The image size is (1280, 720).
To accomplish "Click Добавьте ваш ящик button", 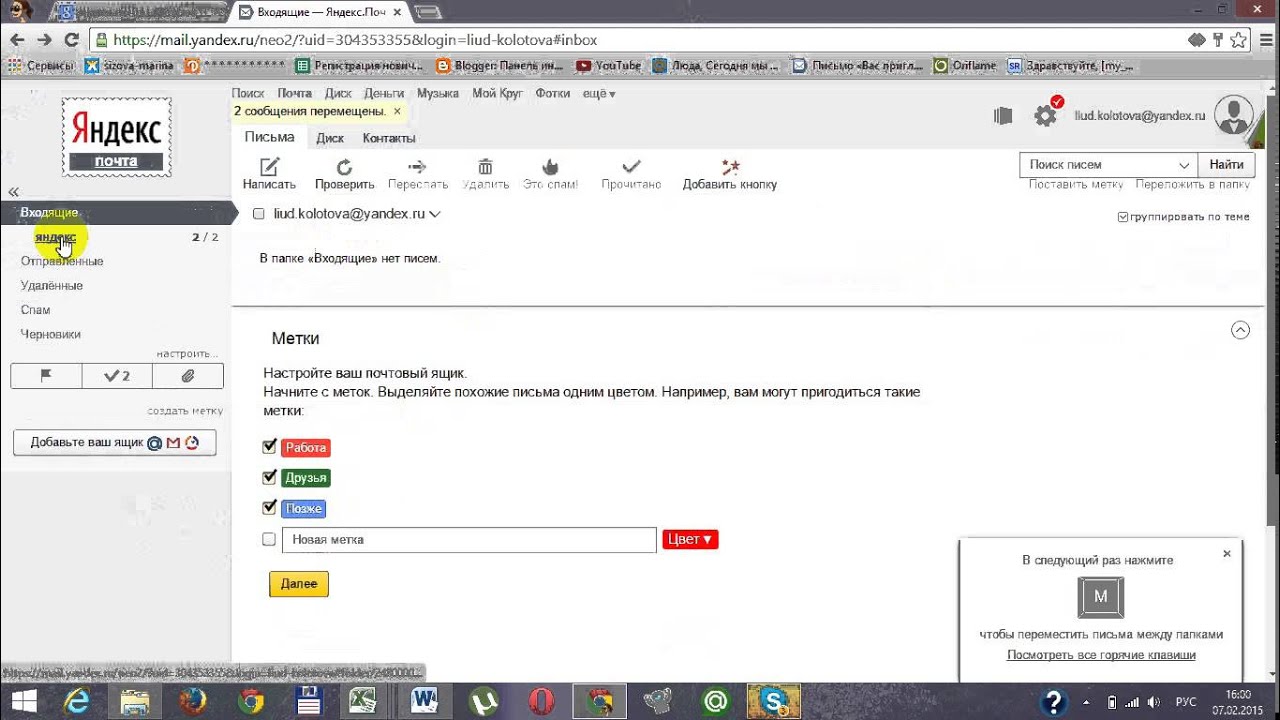I will (115, 442).
